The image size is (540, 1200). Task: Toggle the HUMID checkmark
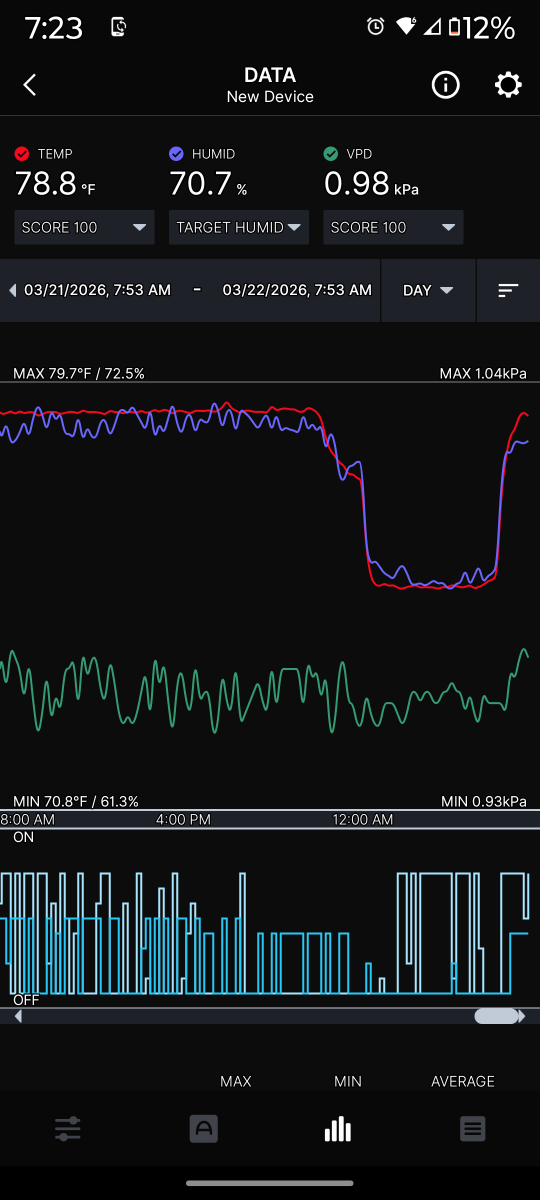(176, 154)
